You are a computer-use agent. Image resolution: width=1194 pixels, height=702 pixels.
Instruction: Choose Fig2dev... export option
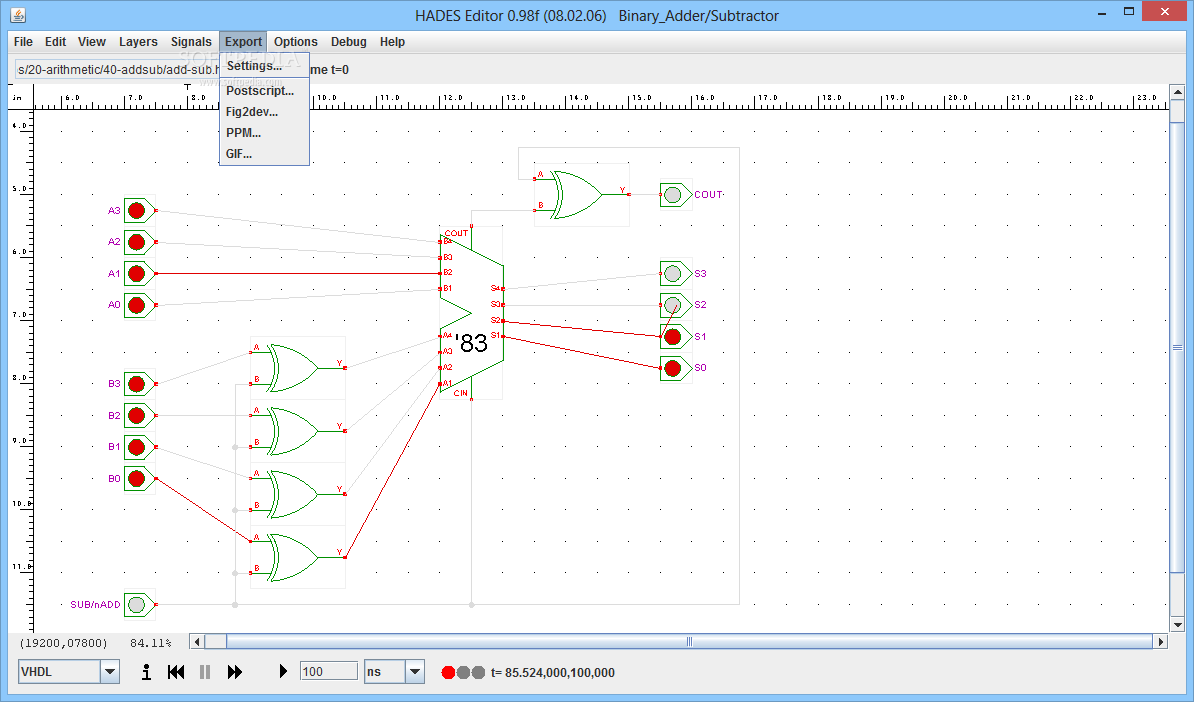[x=264, y=112]
